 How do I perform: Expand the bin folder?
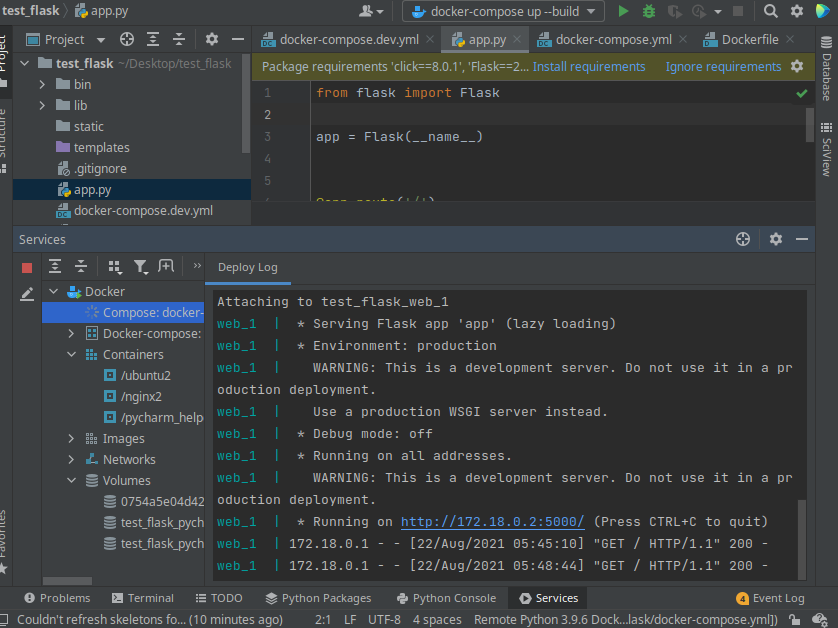point(42,84)
